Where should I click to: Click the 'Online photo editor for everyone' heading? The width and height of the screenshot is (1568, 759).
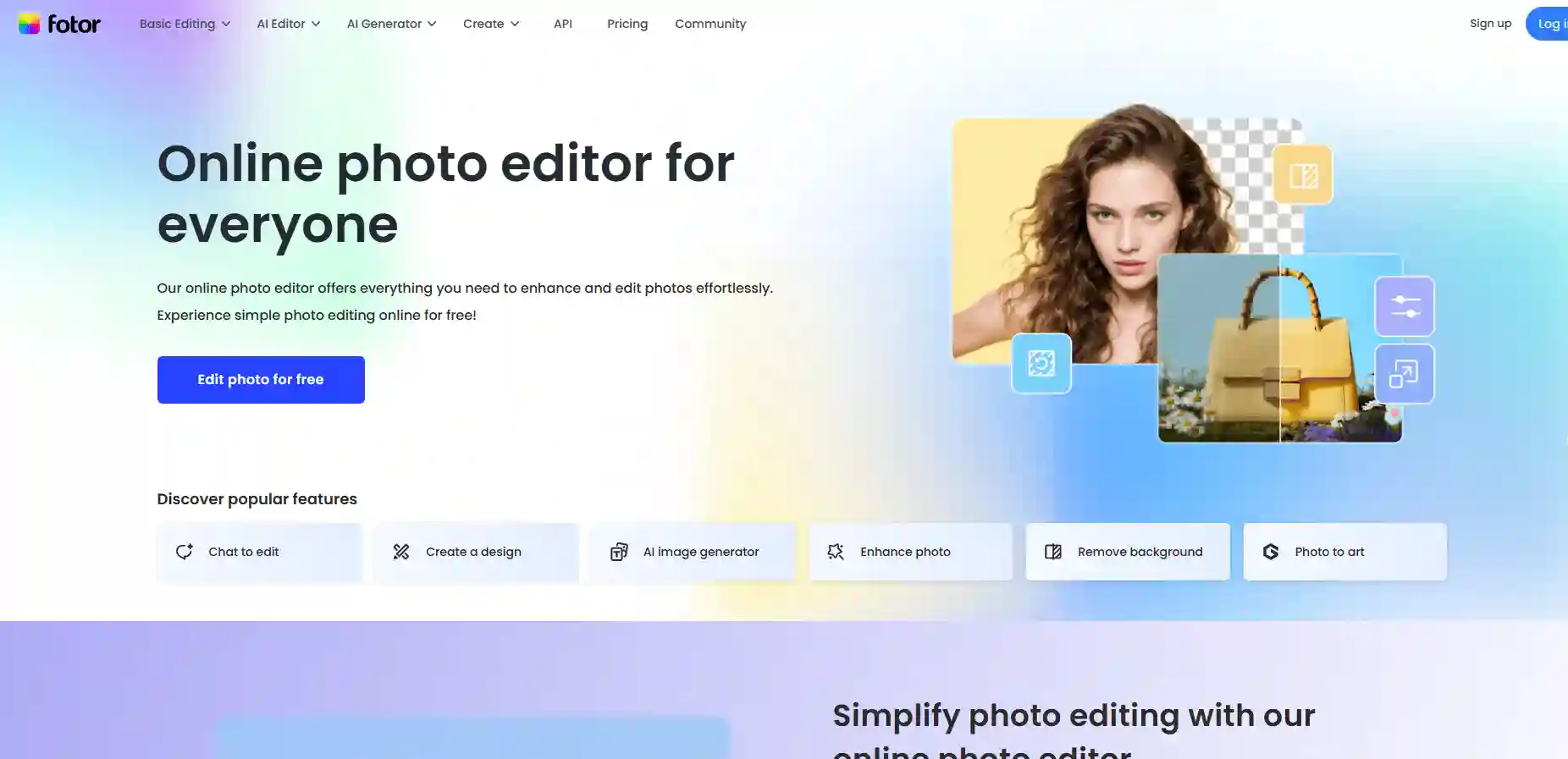tap(445, 194)
